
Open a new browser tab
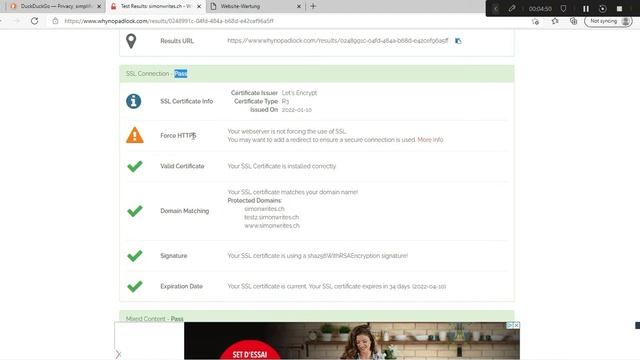(313, 6)
